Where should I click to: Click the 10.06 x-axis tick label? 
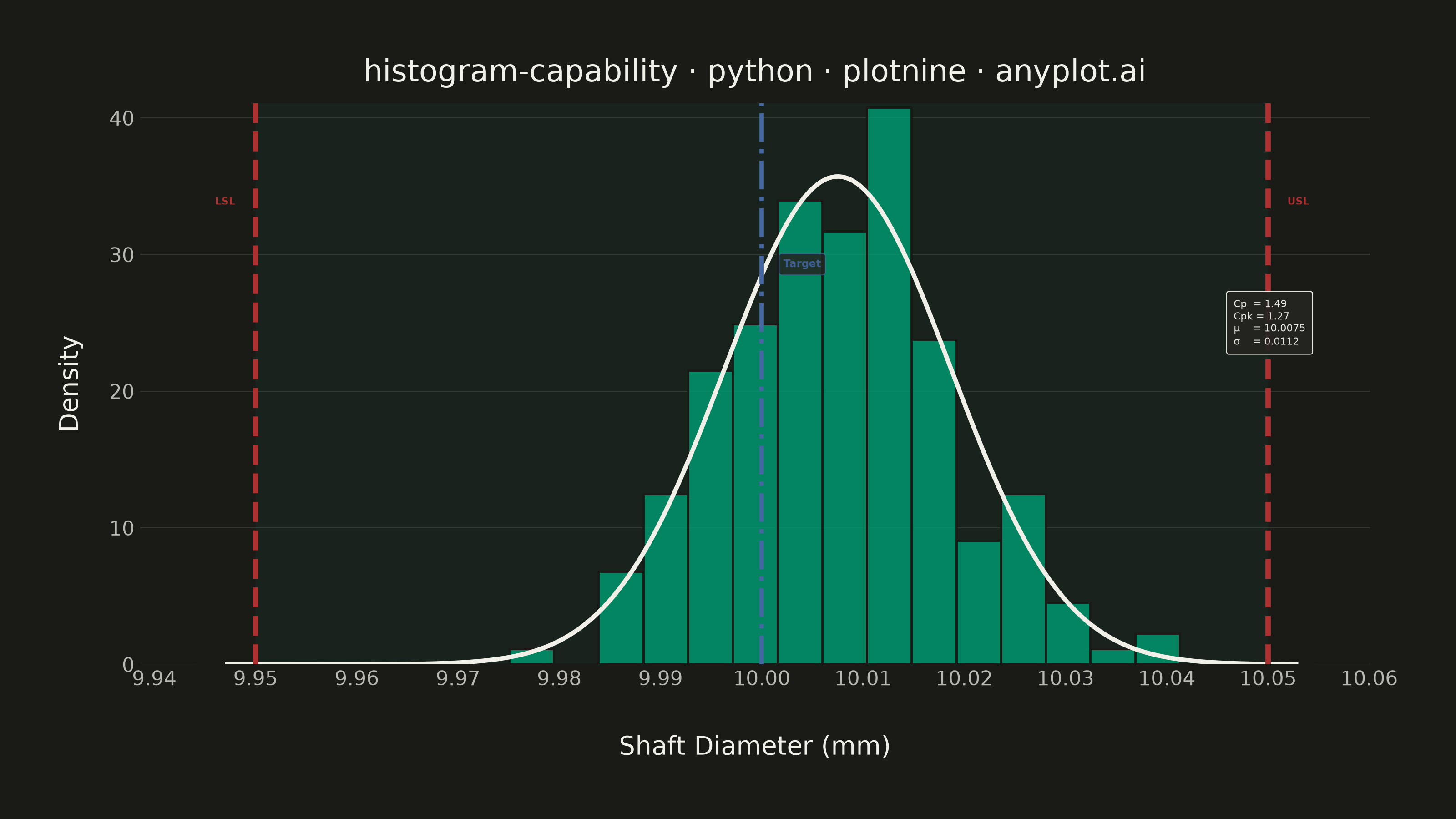click(x=1369, y=679)
